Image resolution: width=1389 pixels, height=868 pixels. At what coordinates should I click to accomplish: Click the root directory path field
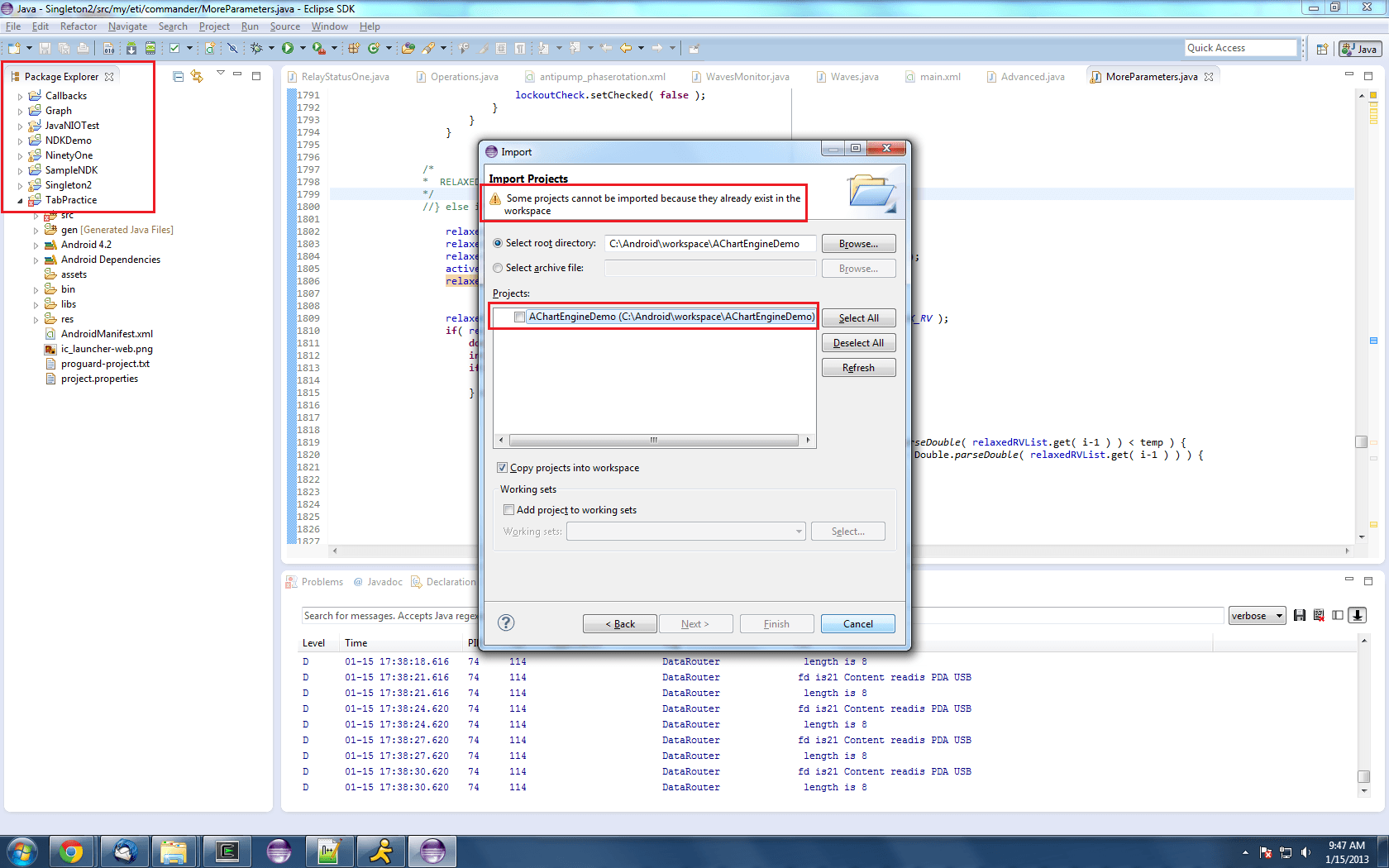pyautogui.click(x=710, y=244)
